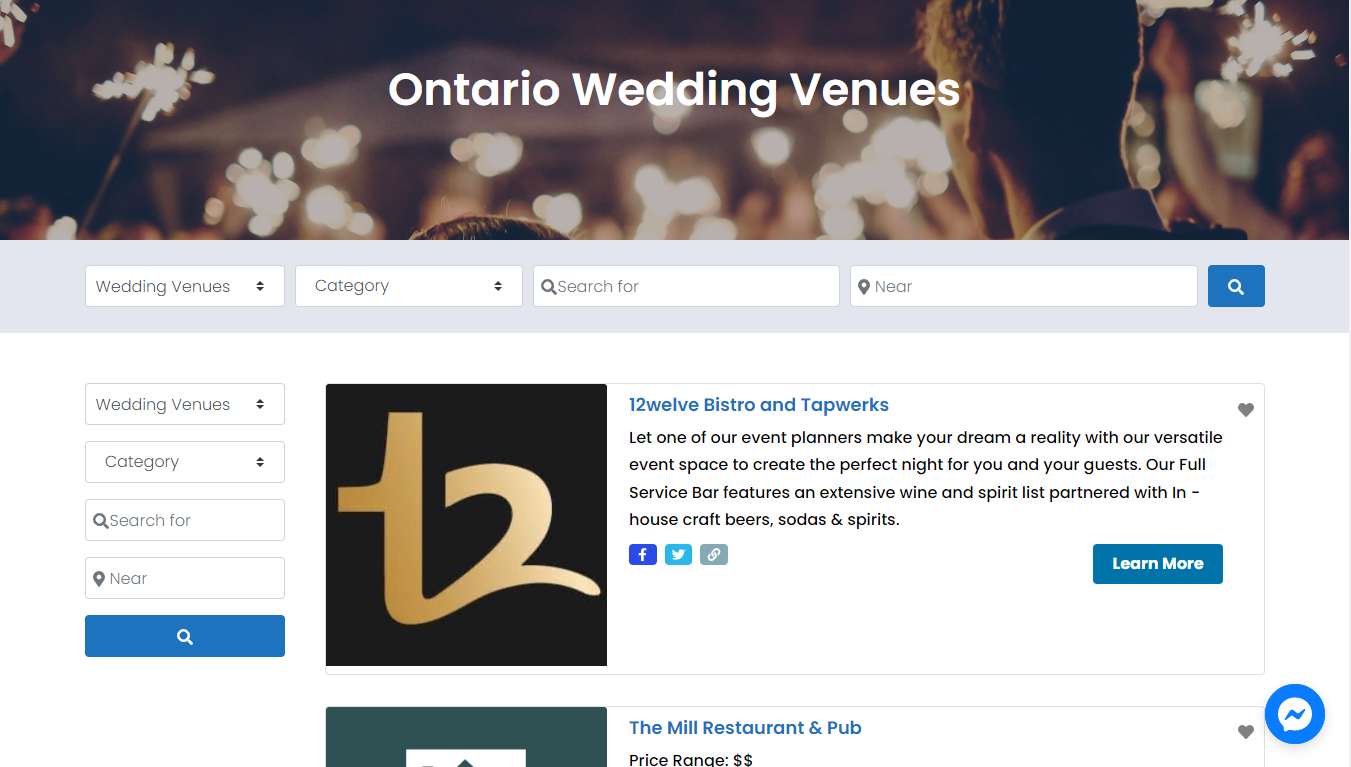
Task: Focus the top Search for input
Action: pos(686,286)
